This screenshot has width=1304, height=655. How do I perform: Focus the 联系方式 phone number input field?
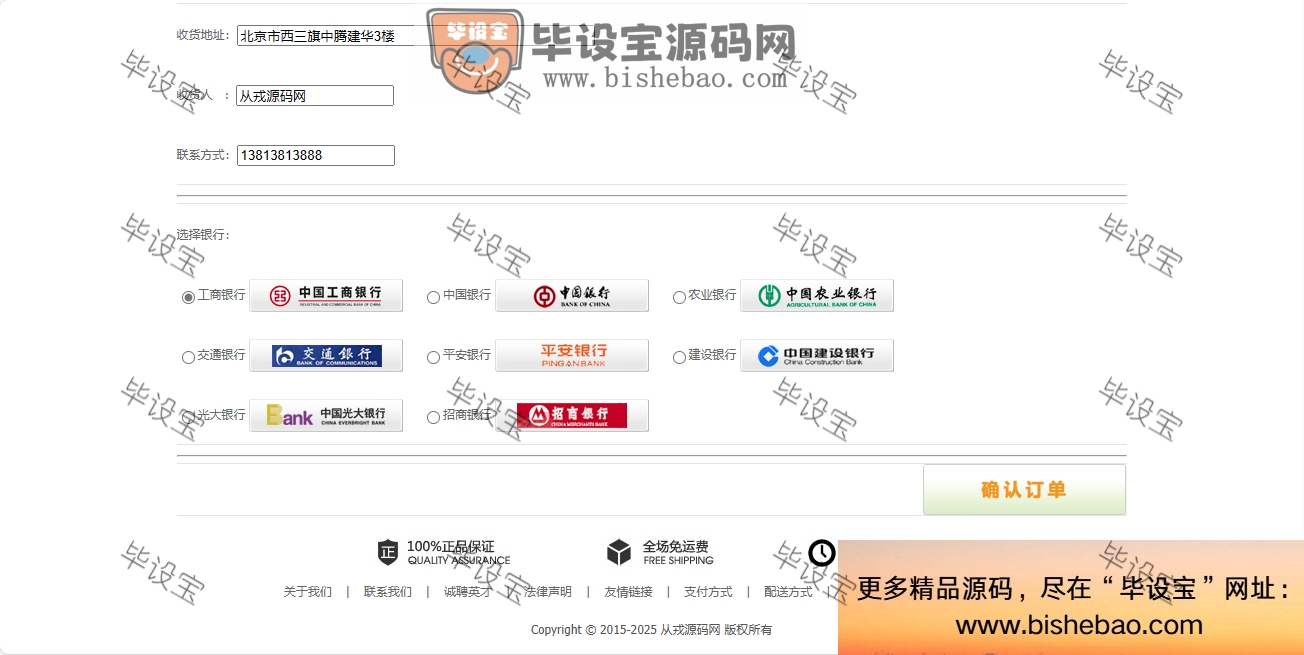point(316,155)
